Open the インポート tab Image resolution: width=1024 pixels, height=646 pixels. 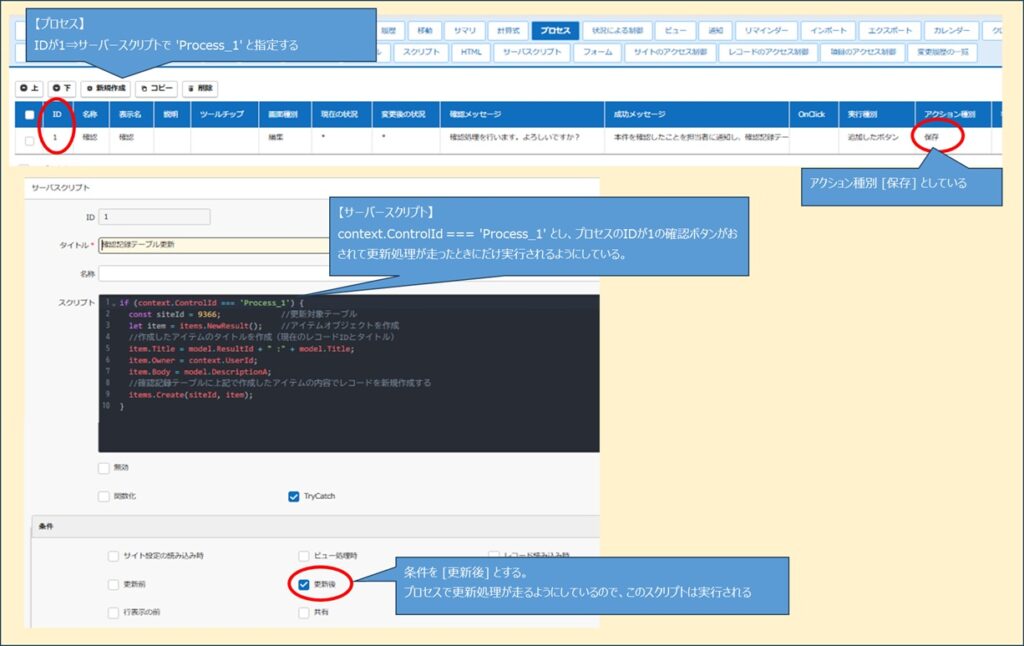pos(831,30)
